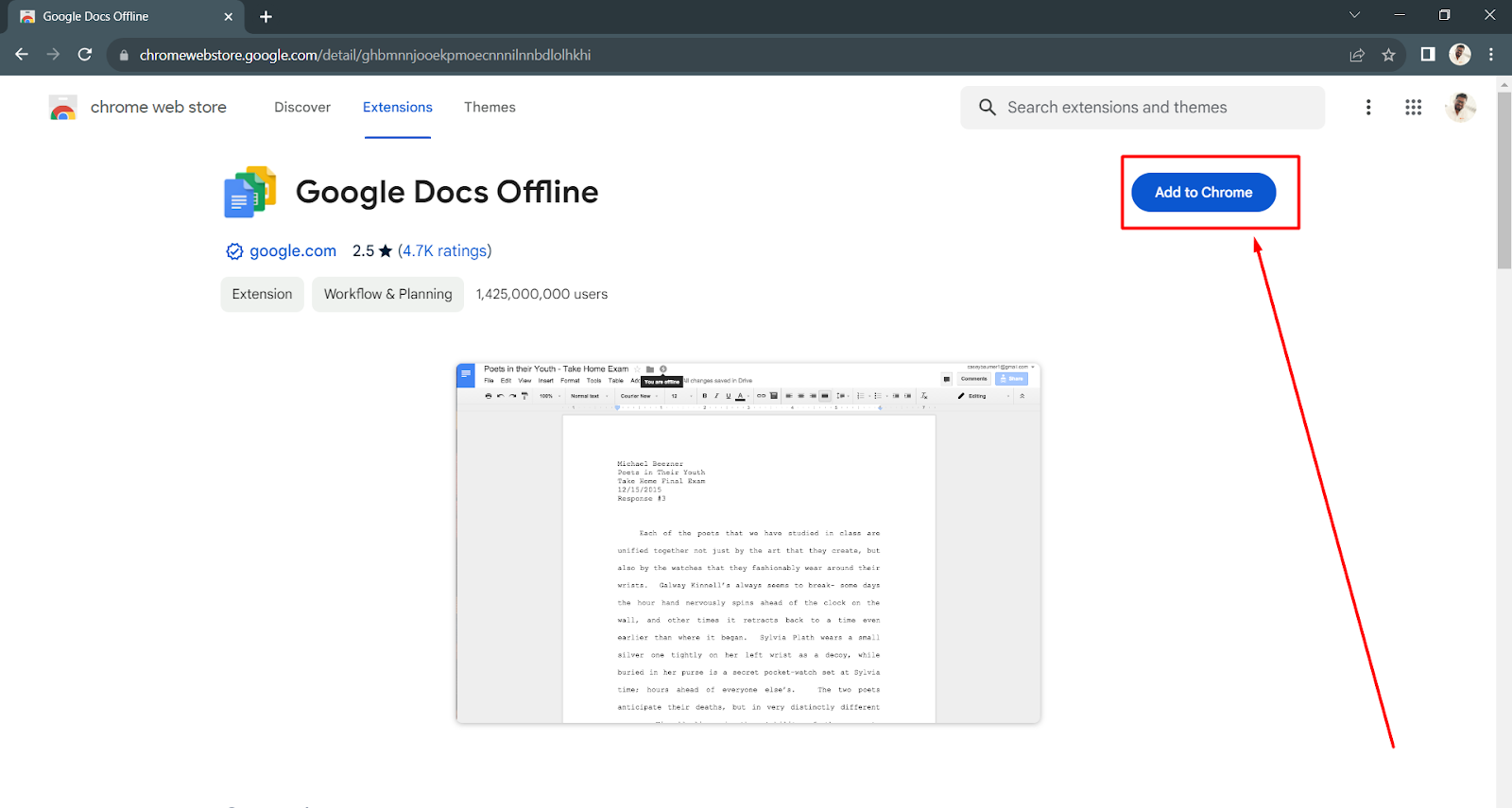The width and height of the screenshot is (1512, 808).
Task: Click the browser forward arrow
Action: pyautogui.click(x=53, y=55)
